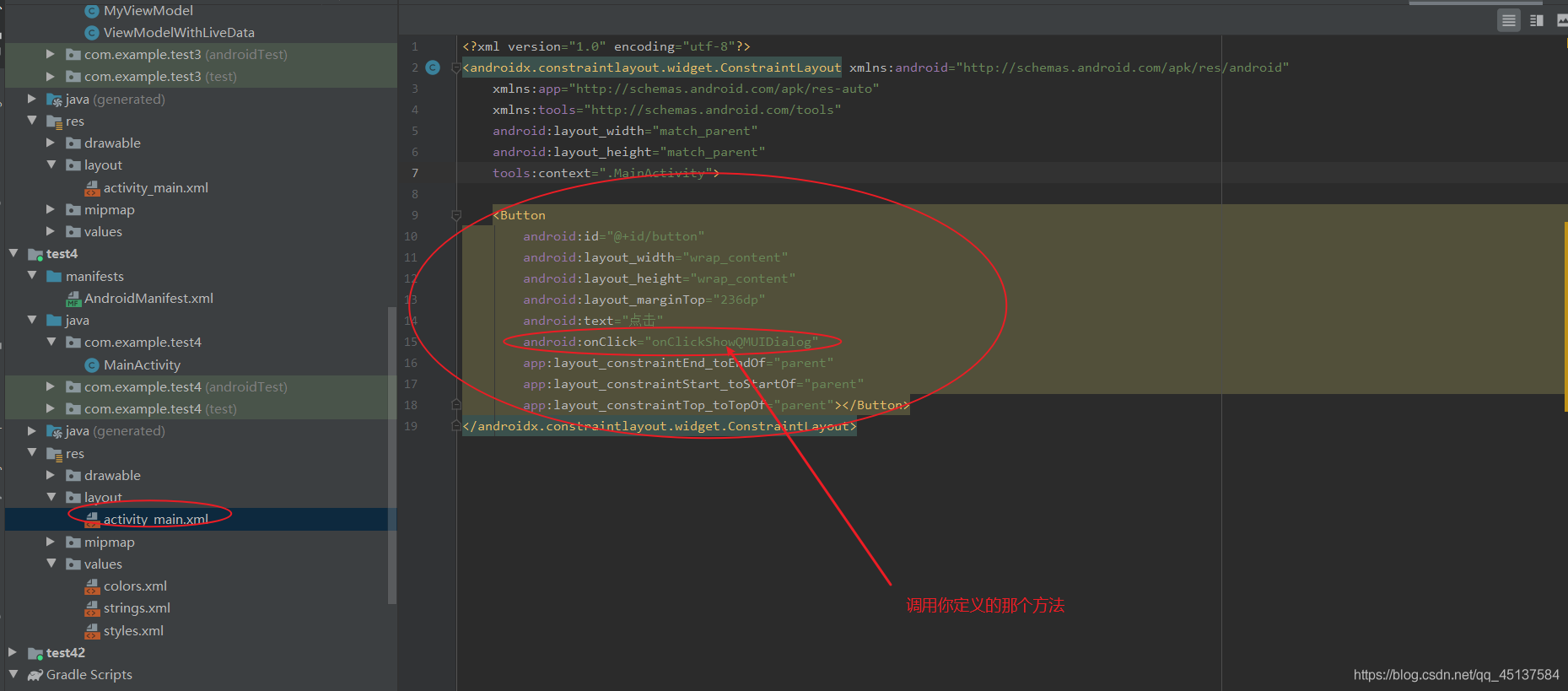This screenshot has height=691, width=1568.
Task: Select the highlighted activity_main.xml under test4
Action: pos(155,519)
